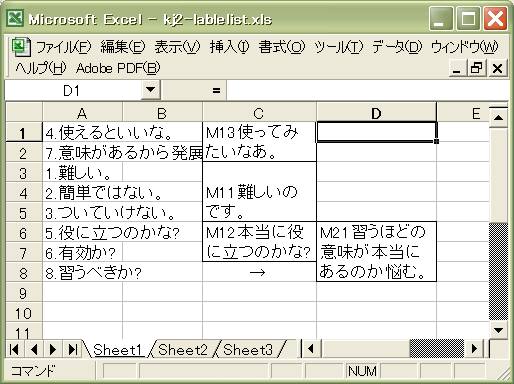
Task: Minimize the workbook document window
Action: click(x=458, y=68)
